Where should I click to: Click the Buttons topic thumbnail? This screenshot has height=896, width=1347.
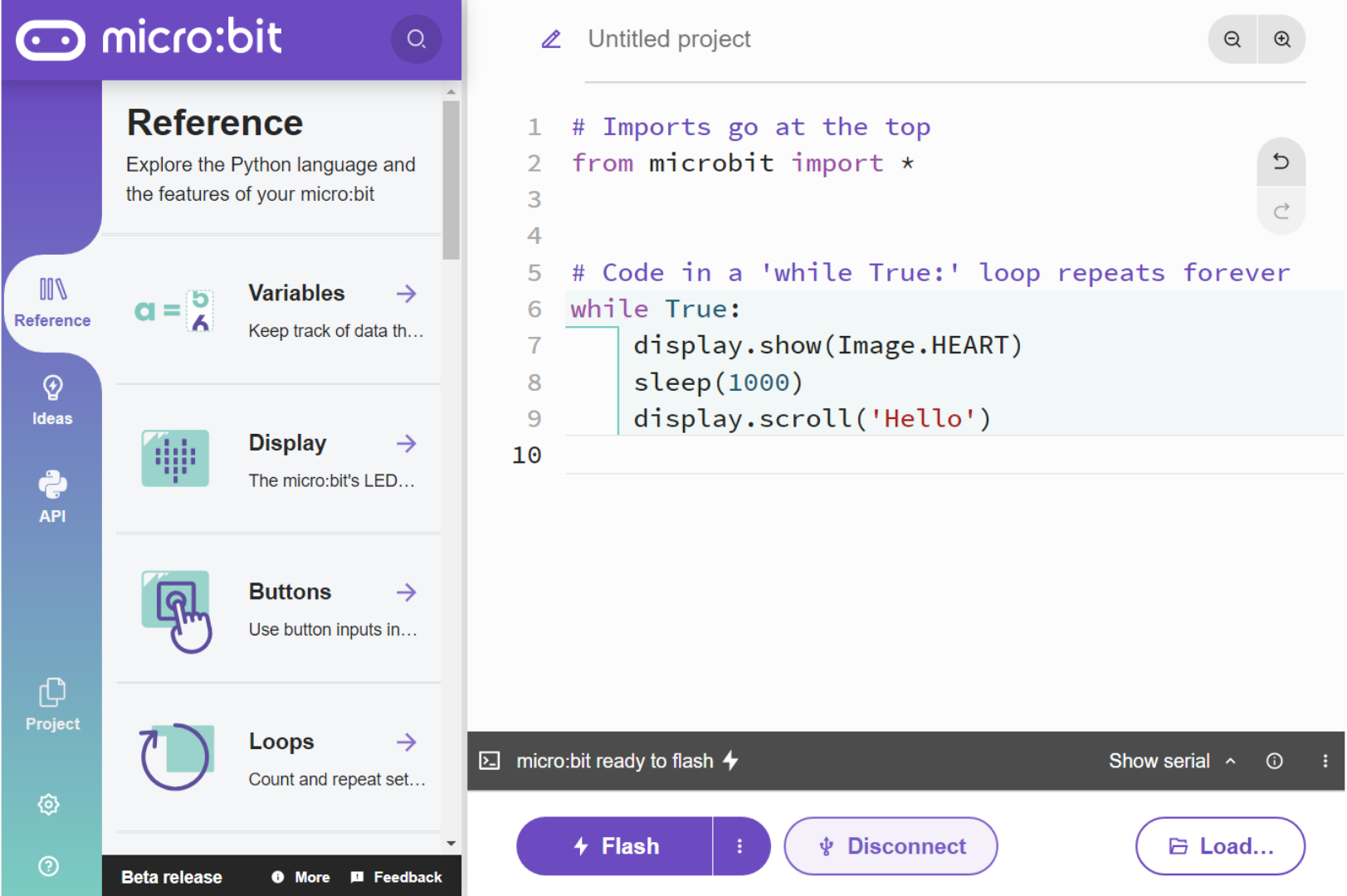pyautogui.click(x=176, y=611)
